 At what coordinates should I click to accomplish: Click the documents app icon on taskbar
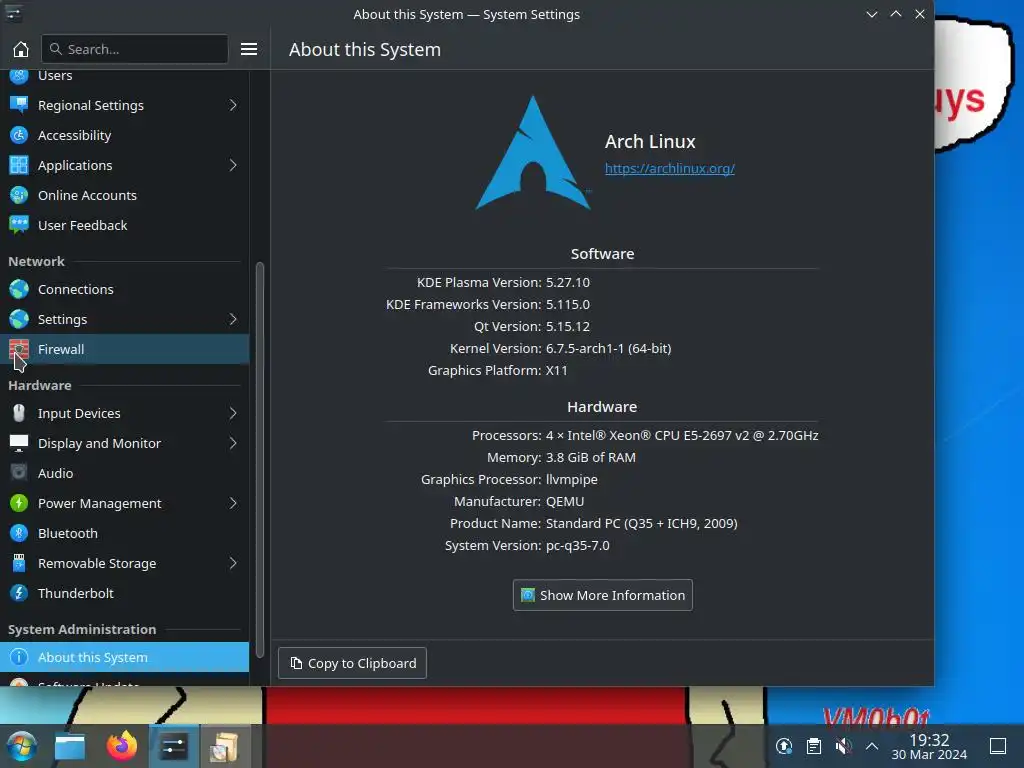(x=225, y=746)
